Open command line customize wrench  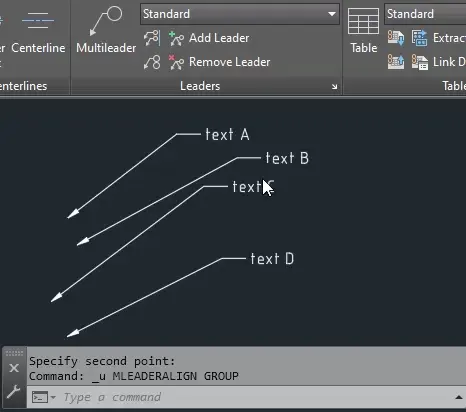point(14,392)
